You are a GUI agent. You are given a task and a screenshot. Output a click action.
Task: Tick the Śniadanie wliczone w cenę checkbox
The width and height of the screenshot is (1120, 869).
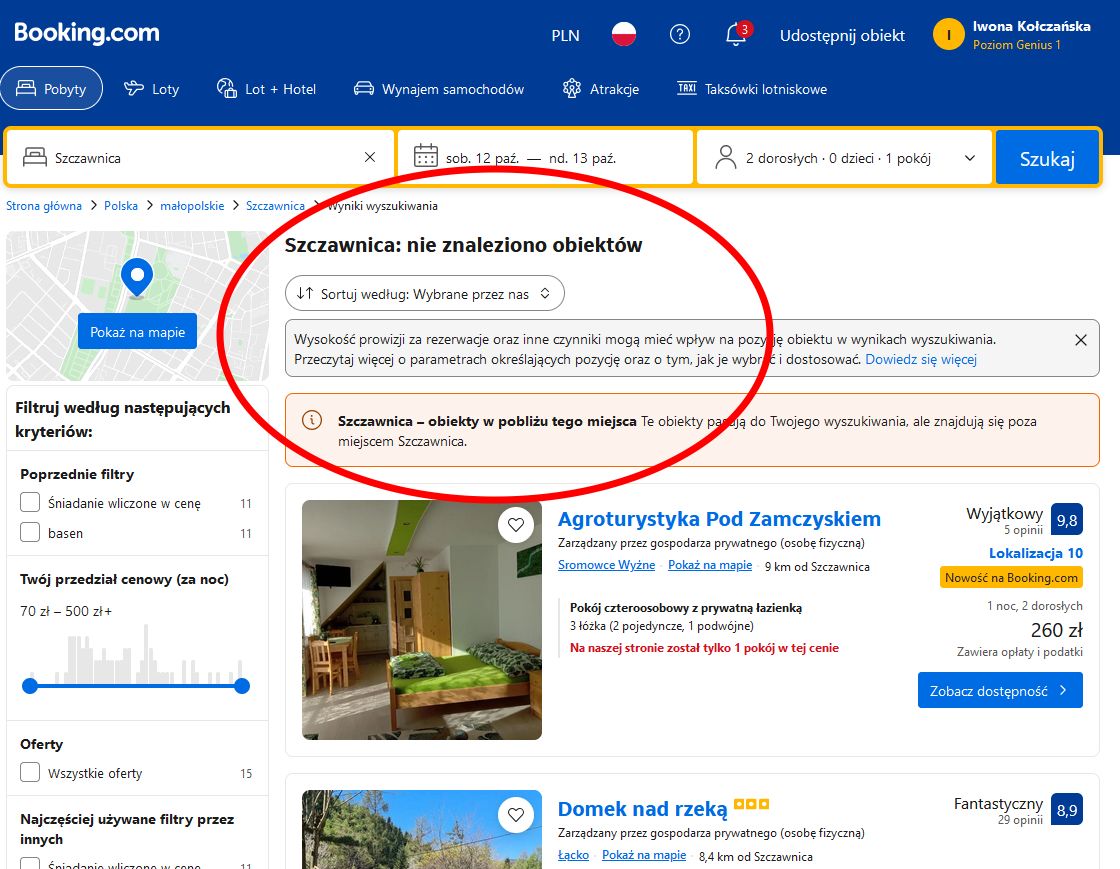[x=30, y=502]
